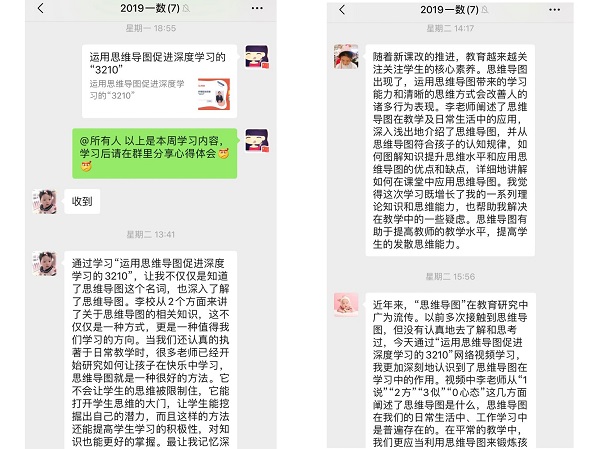Go back from left chat screen
The height and width of the screenshot is (449, 600).
click(41, 8)
